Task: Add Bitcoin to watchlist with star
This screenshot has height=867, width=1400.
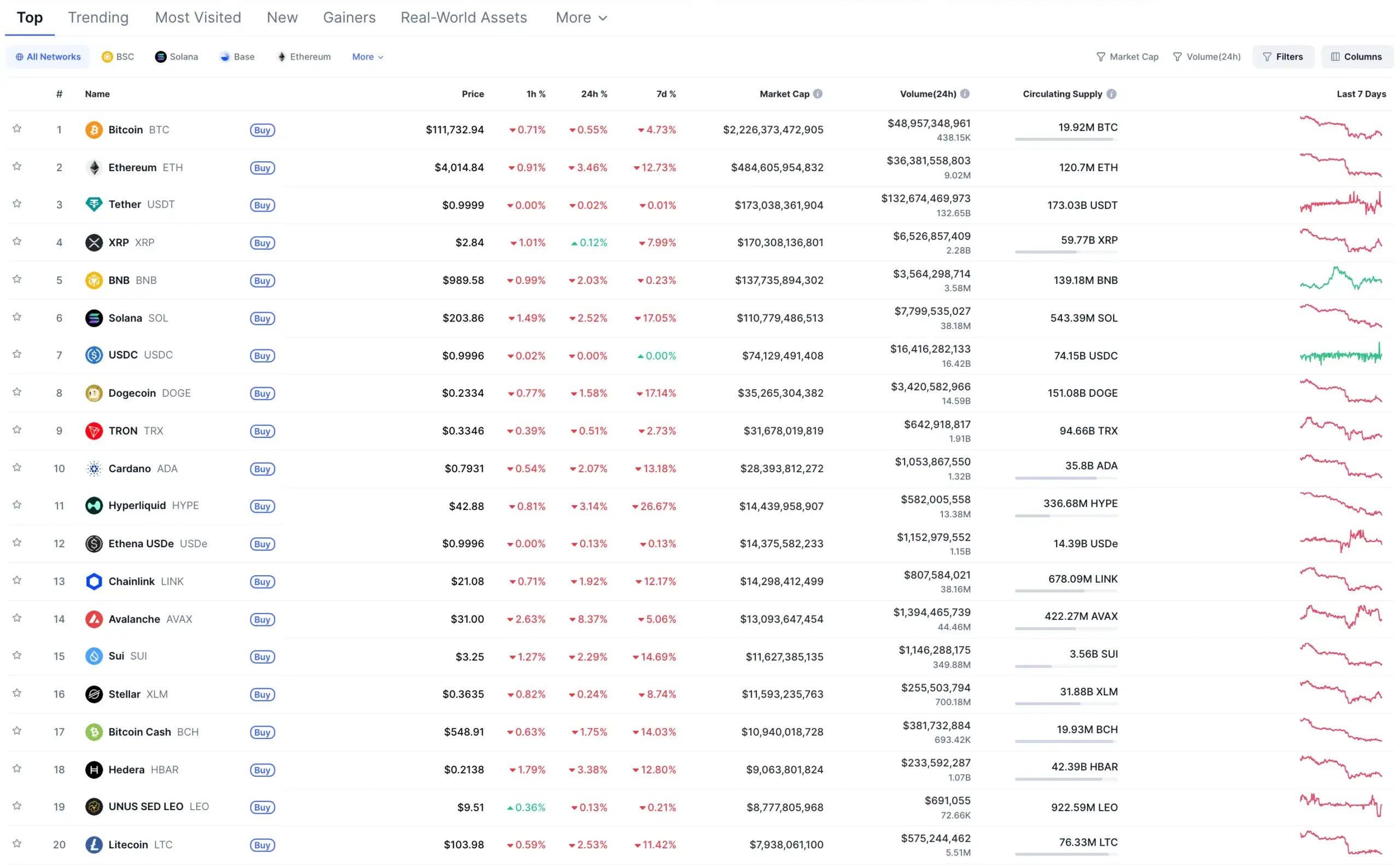Action: (x=17, y=128)
